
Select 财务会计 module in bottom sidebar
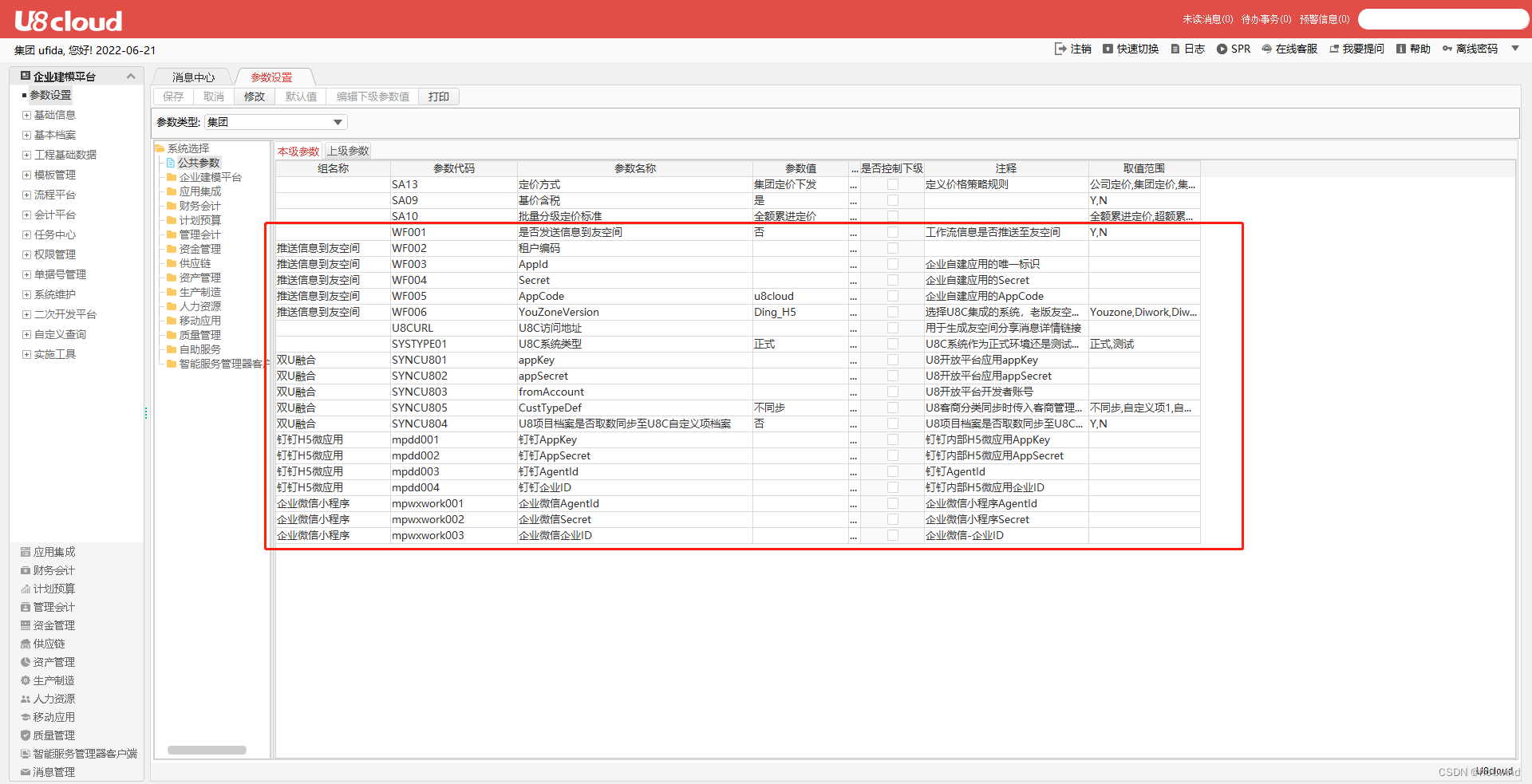pos(53,569)
